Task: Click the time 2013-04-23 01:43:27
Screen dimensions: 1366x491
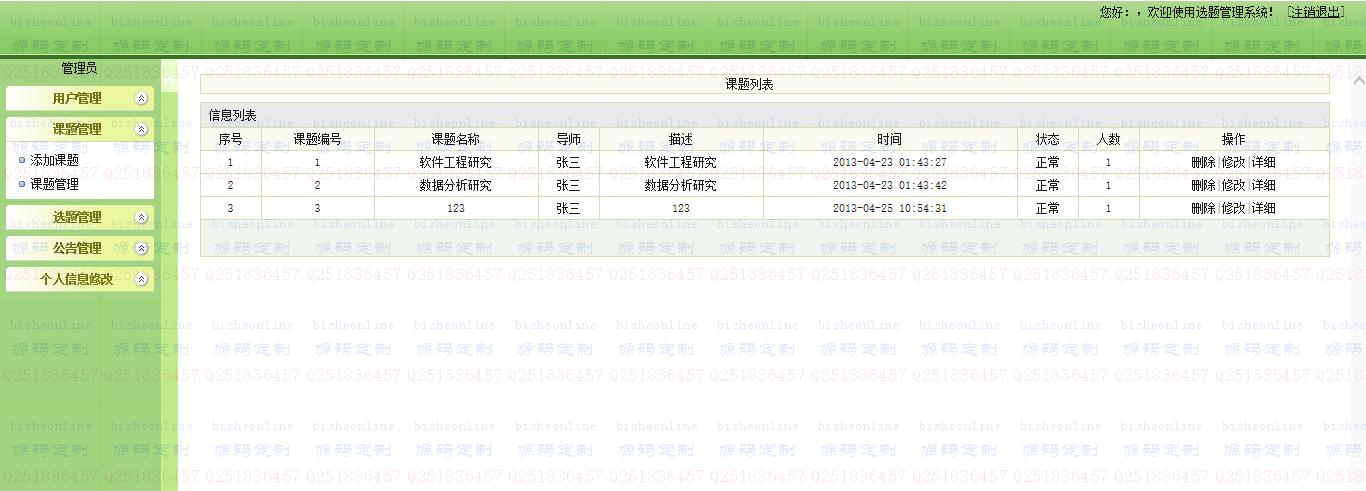Action: (890, 162)
